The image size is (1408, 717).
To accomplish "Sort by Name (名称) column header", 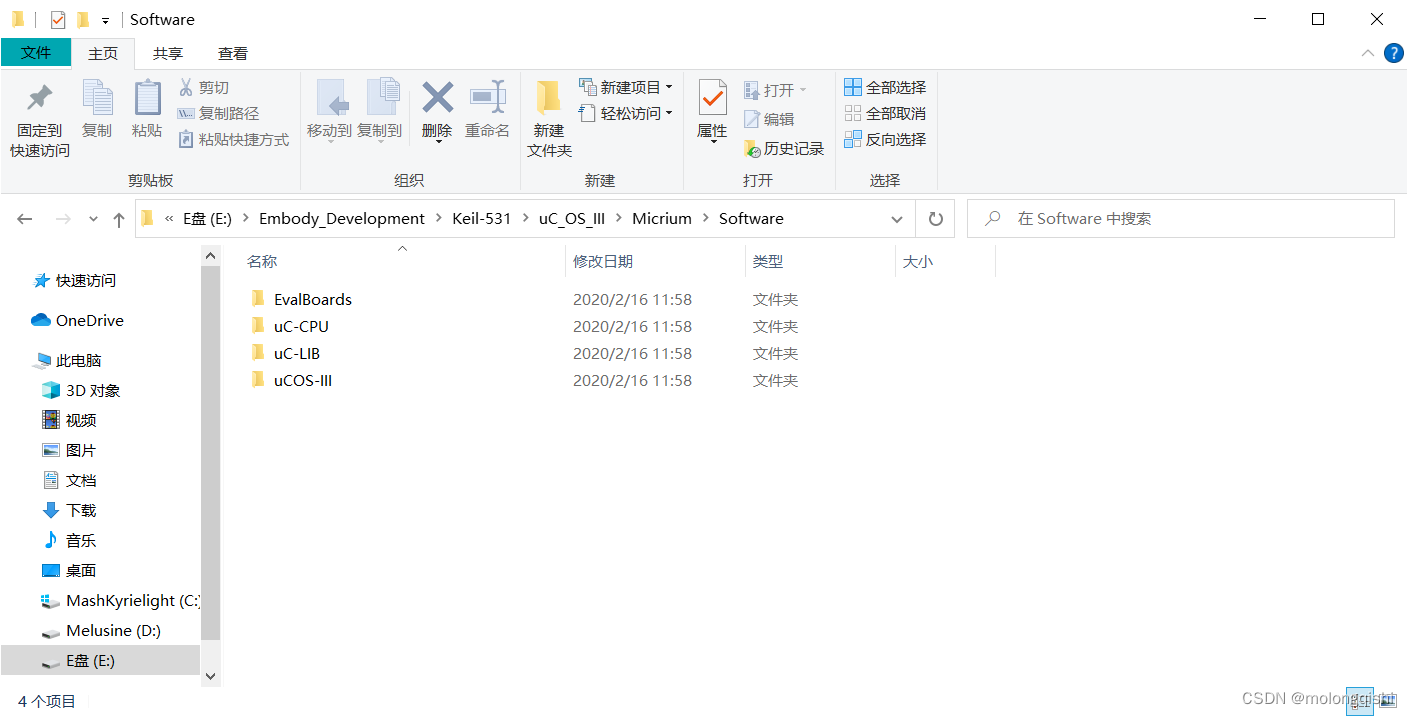I will (262, 261).
